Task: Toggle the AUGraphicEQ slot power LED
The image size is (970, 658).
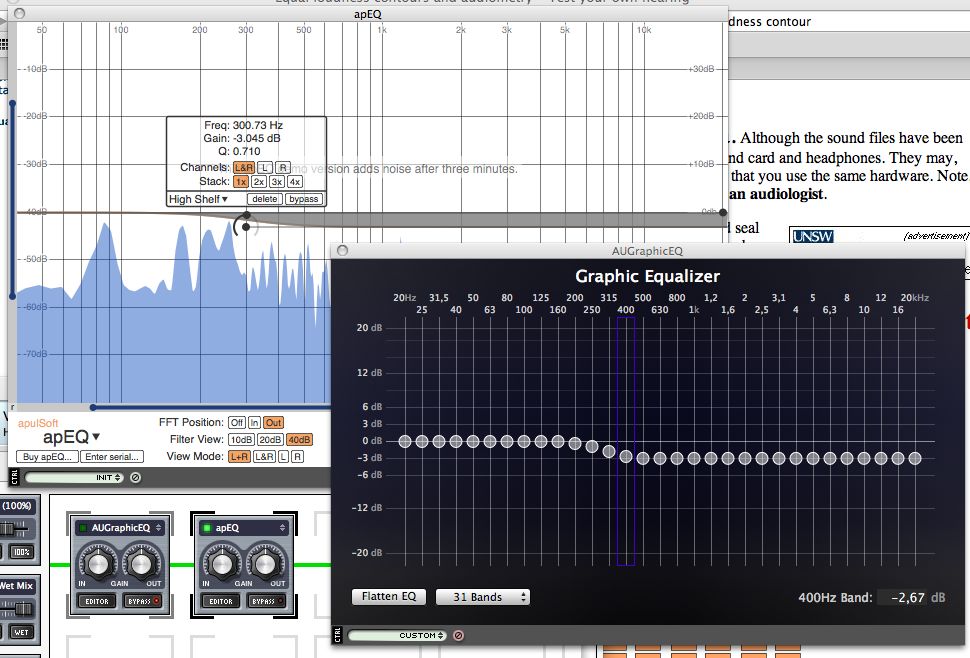Action: 83,528
